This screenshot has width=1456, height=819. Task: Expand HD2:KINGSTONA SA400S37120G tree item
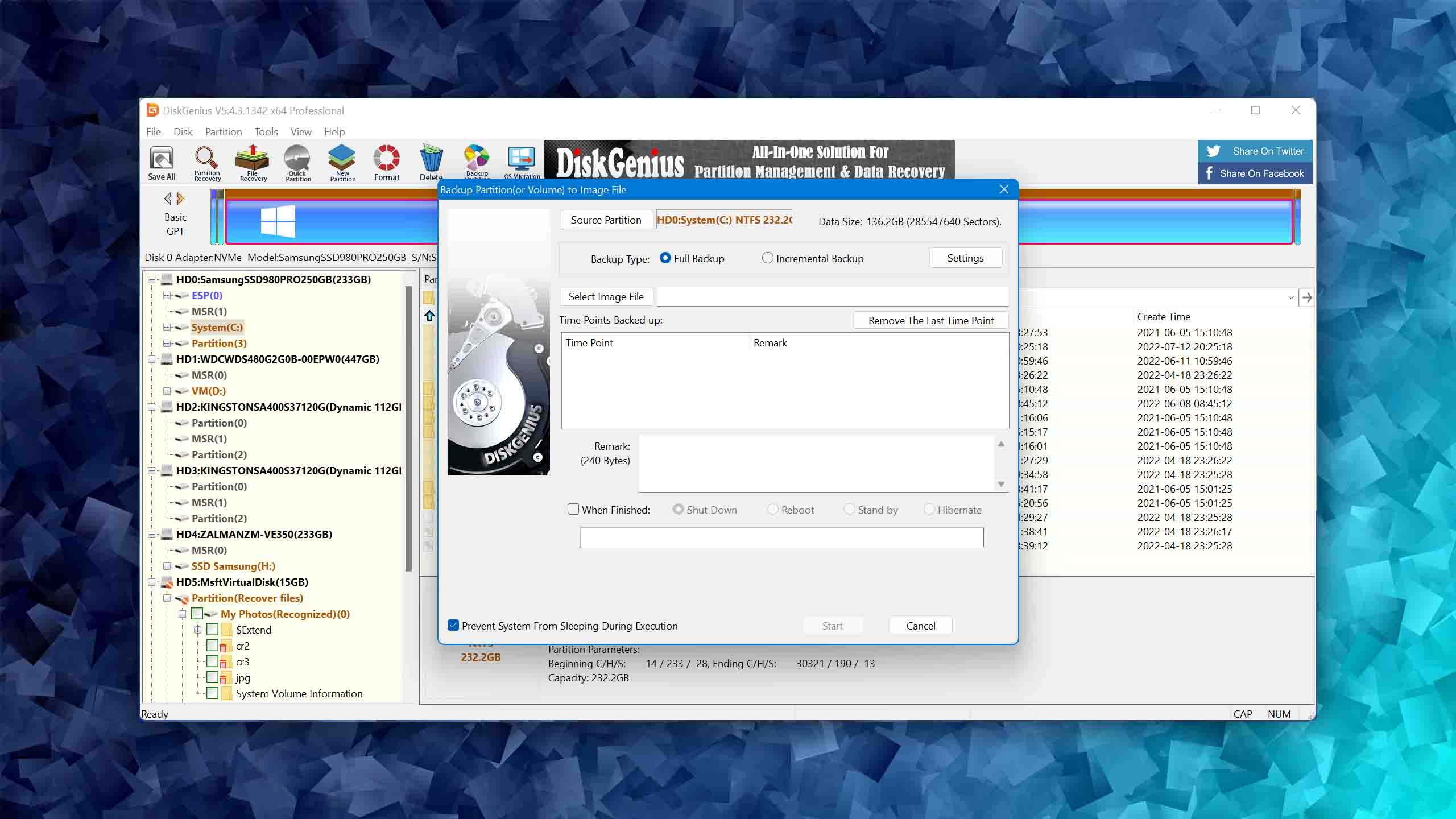(x=152, y=406)
